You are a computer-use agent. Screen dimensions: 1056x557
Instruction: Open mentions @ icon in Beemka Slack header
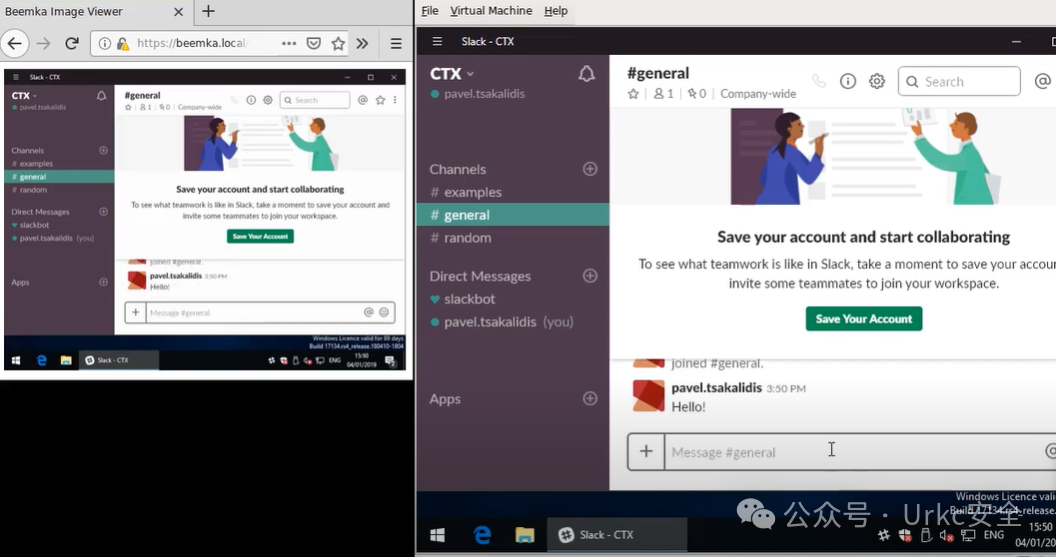pos(363,100)
